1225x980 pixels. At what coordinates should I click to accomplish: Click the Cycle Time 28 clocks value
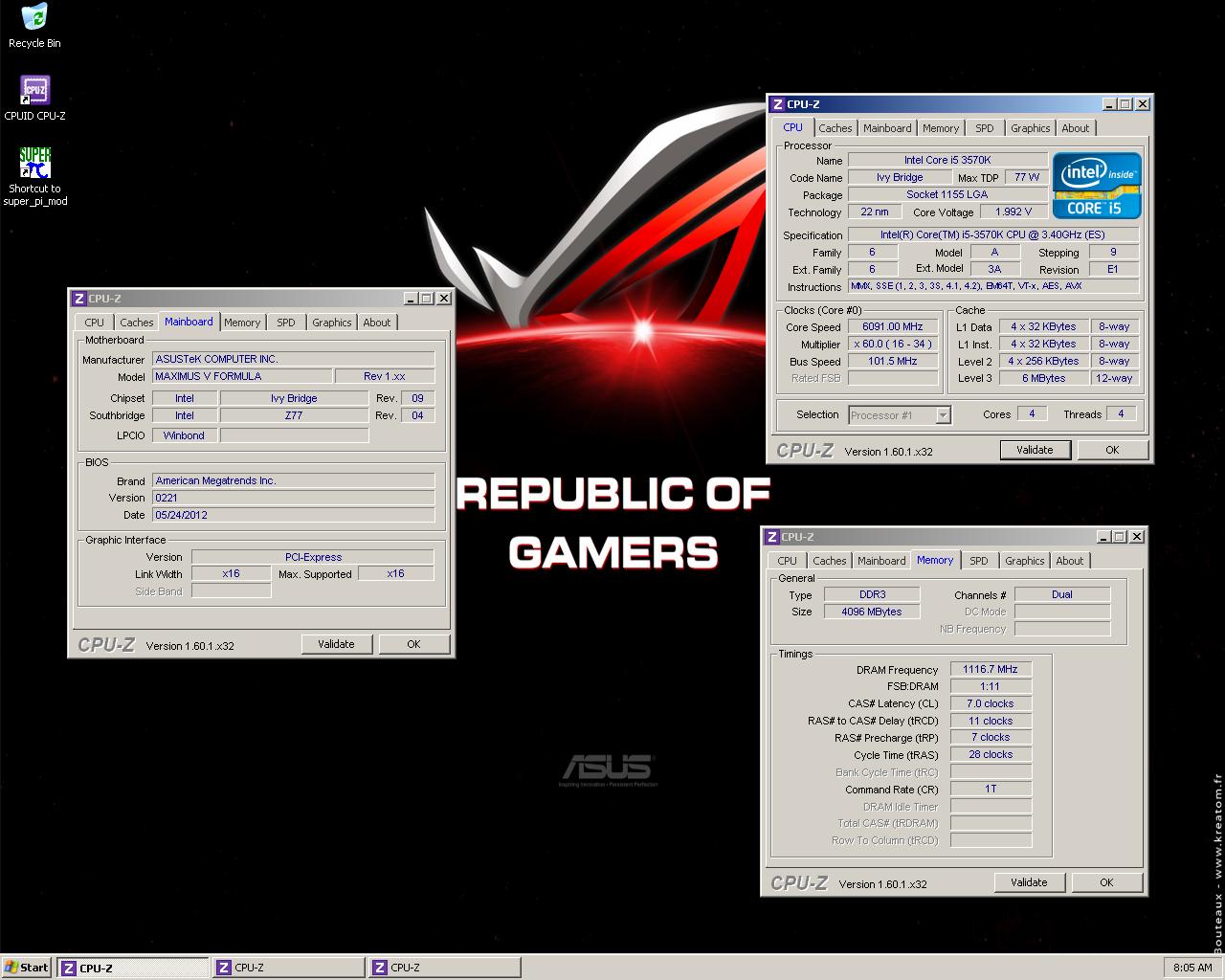click(991, 754)
